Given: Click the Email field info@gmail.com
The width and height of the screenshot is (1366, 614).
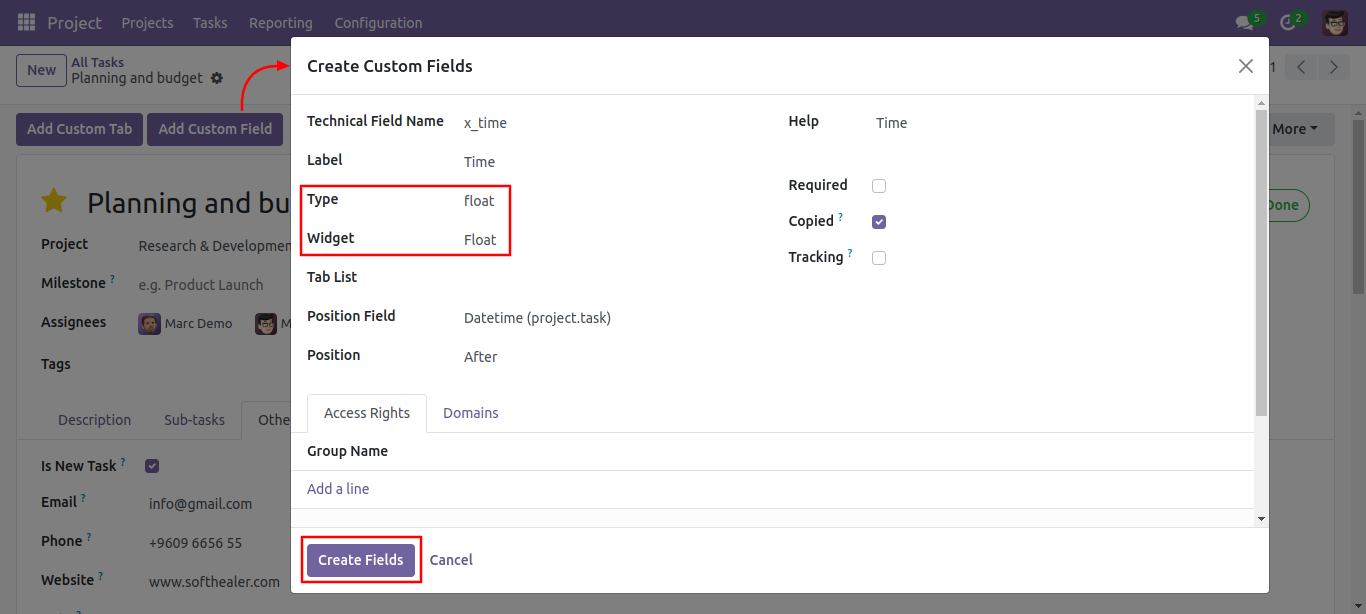Looking at the screenshot, I should (x=201, y=504).
